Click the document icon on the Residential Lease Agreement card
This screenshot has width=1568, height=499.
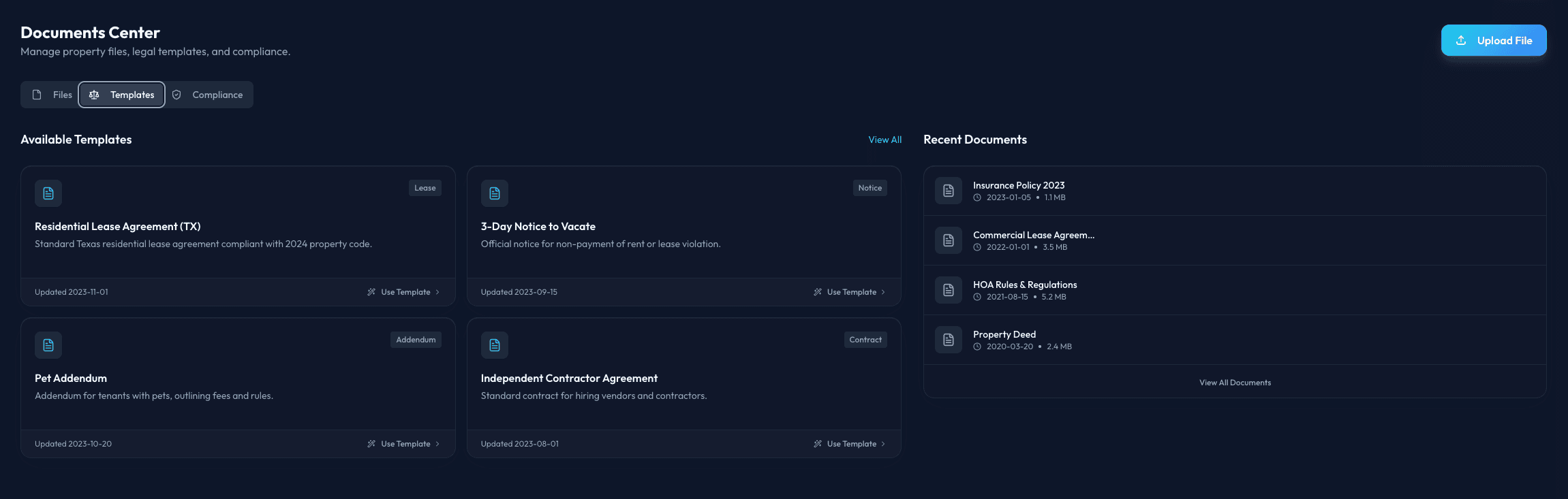coord(48,193)
